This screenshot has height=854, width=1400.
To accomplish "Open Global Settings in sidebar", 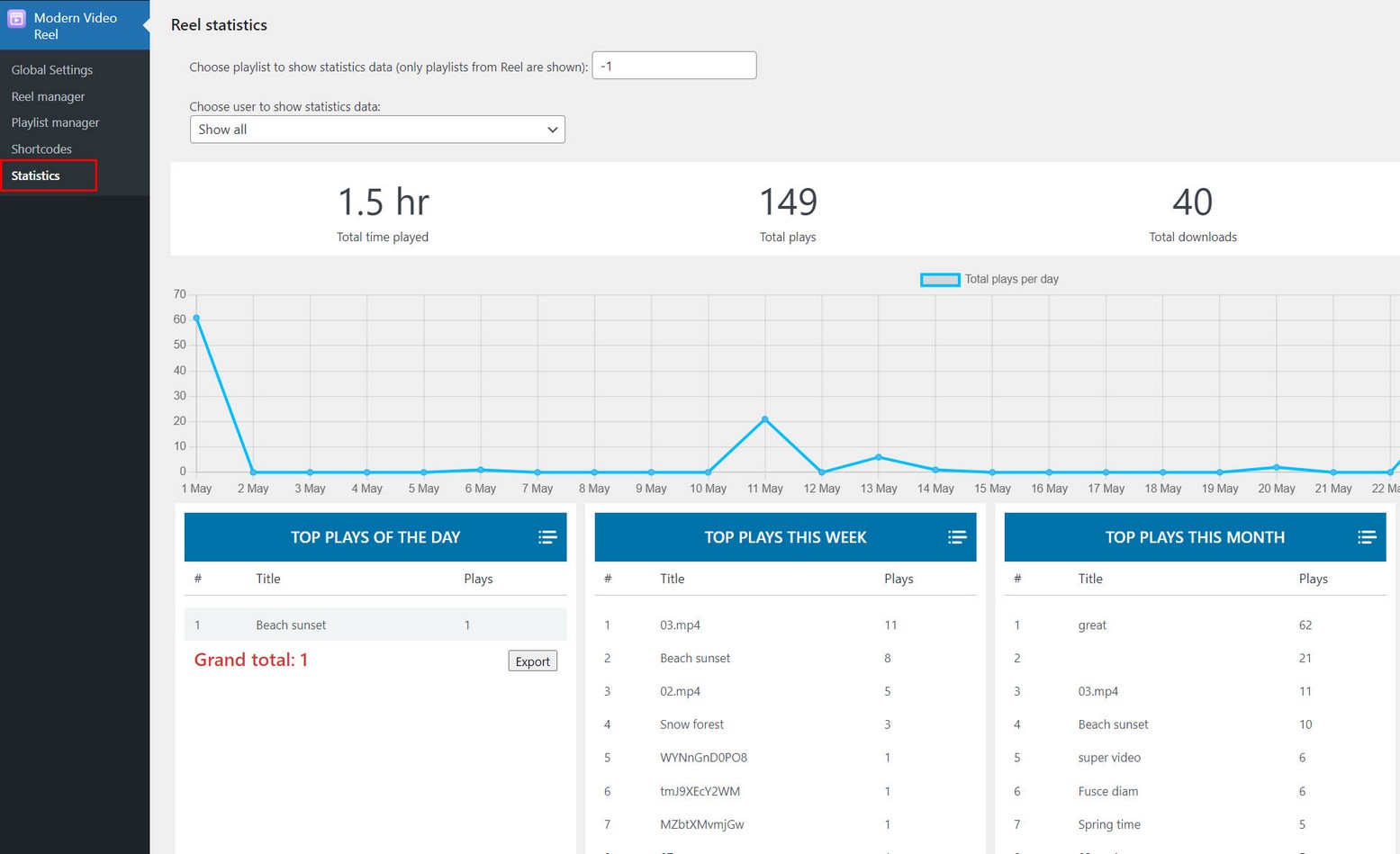I will coord(52,70).
